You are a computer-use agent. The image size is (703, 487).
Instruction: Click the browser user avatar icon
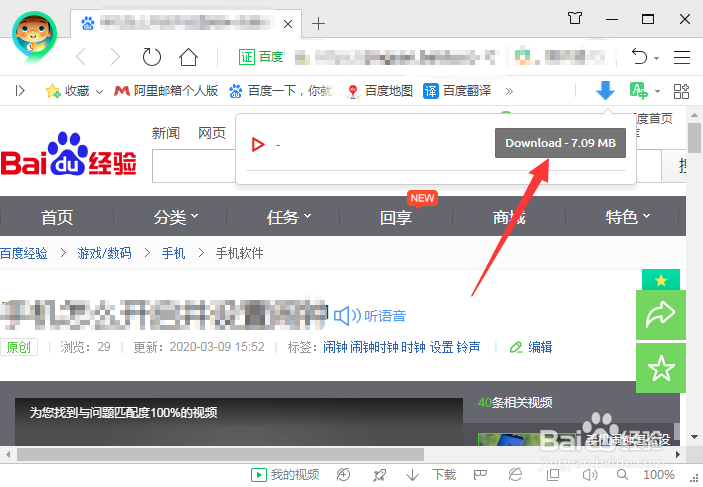(x=35, y=36)
